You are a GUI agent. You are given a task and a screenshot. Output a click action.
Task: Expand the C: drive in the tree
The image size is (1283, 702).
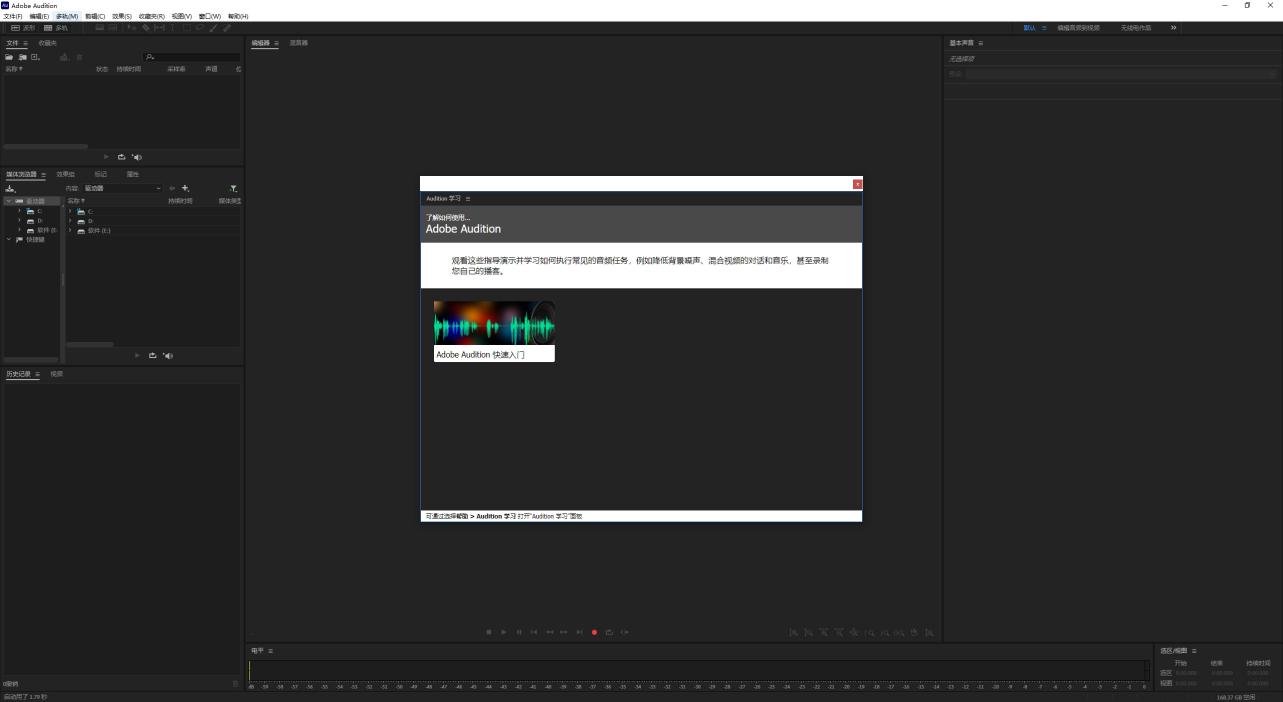(19, 211)
